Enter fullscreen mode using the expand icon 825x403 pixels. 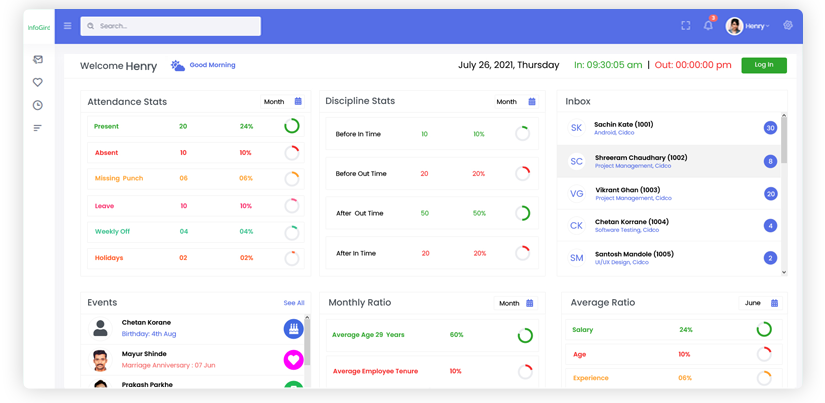[x=685, y=26]
